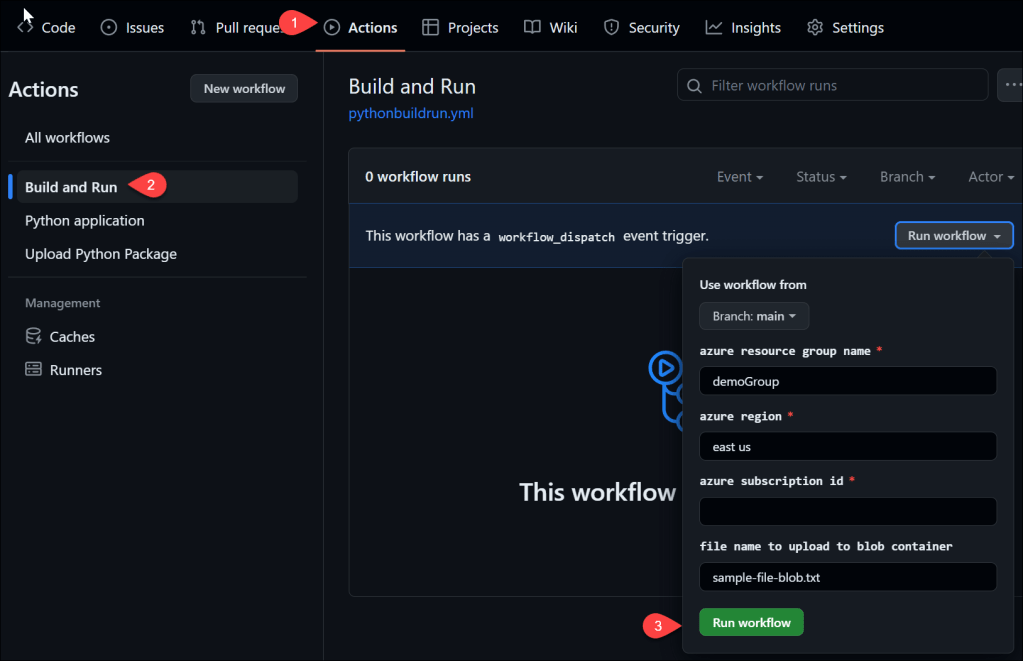1023x661 pixels.
Task: Open the pythonbuildrun.yml file link
Action: (x=411, y=113)
